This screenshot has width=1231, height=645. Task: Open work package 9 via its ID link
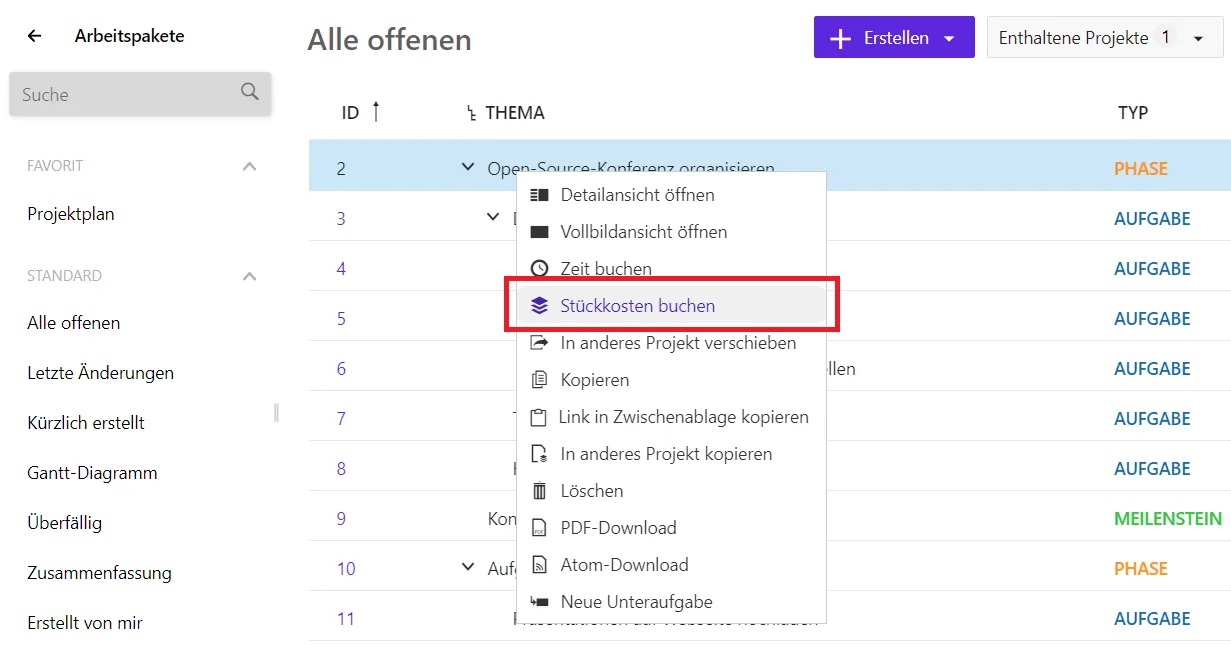340,518
